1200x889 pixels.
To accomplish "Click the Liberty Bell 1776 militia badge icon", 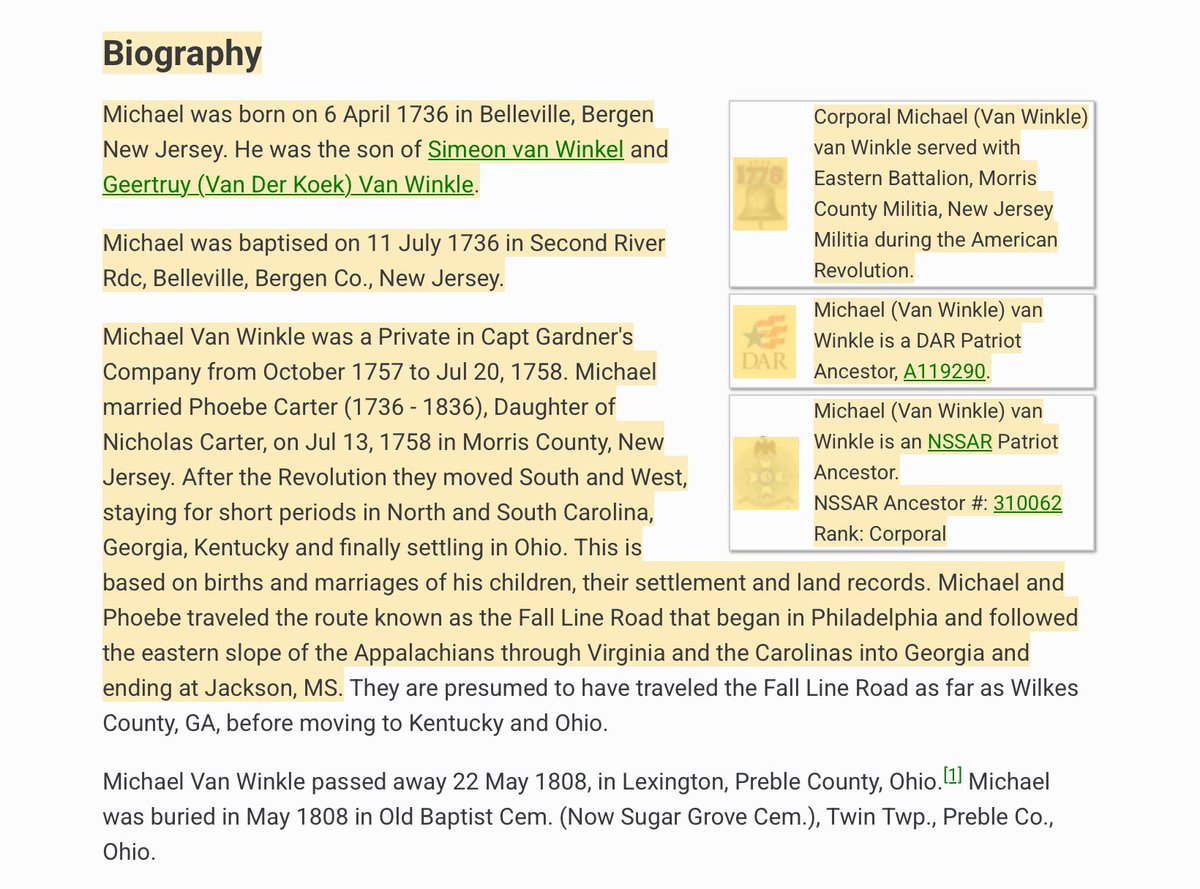I will pyautogui.click(x=761, y=194).
